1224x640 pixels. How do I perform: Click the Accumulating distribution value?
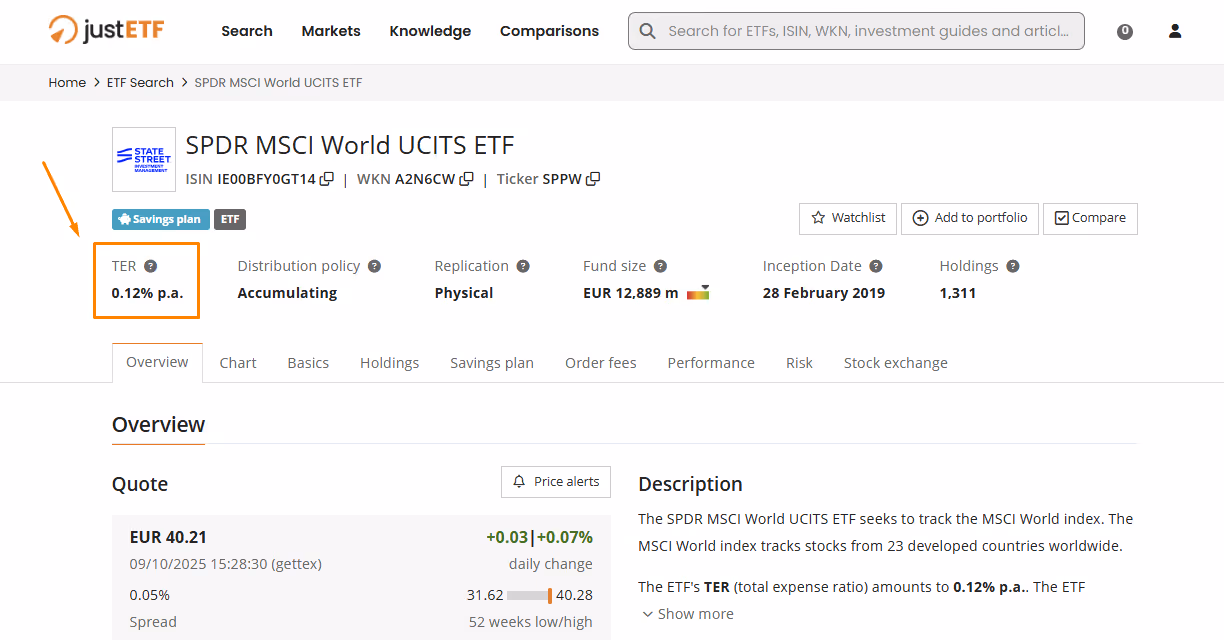[287, 293]
